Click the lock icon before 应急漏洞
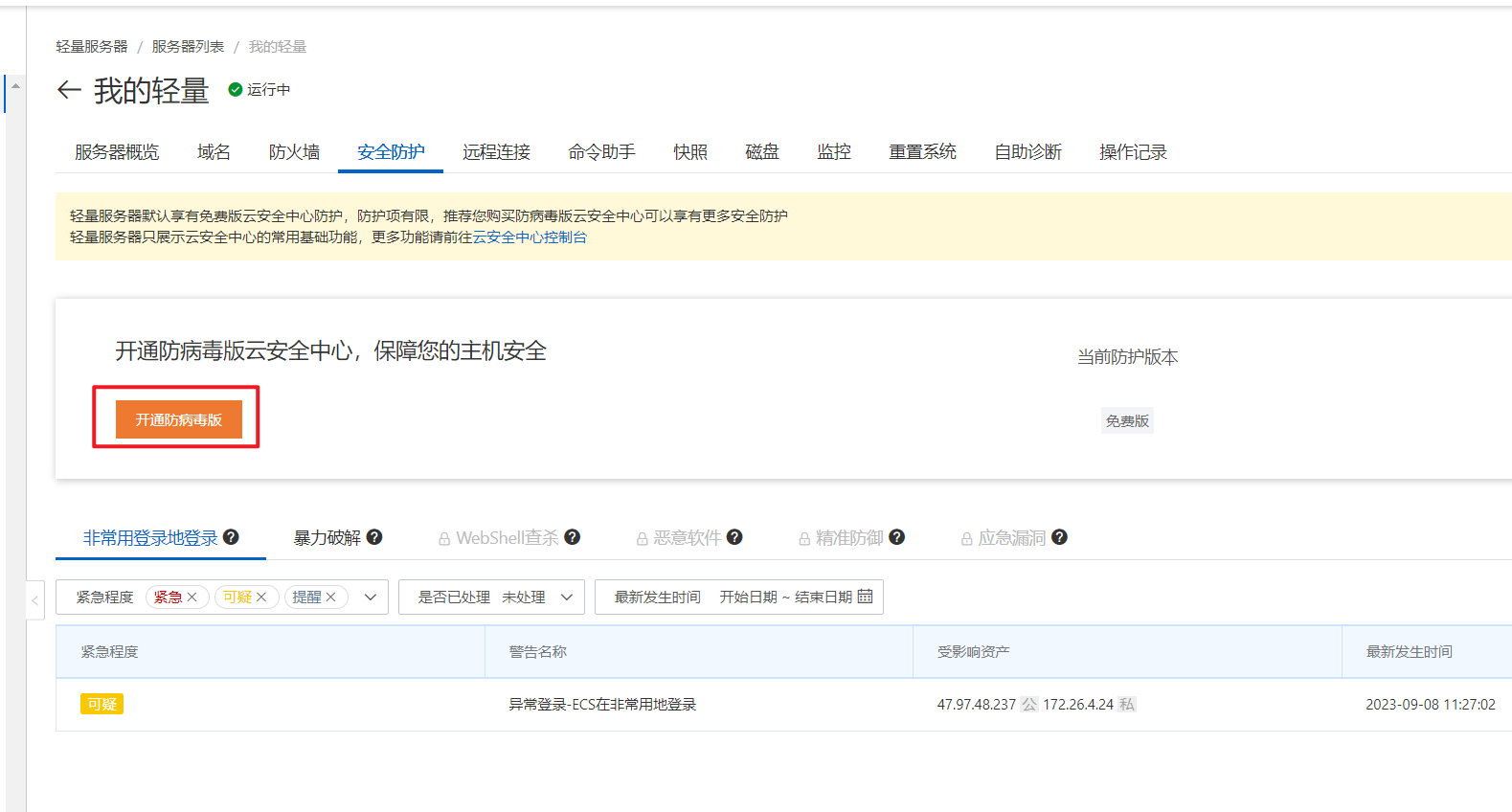Viewport: 1512px width, 812px height. (x=967, y=539)
